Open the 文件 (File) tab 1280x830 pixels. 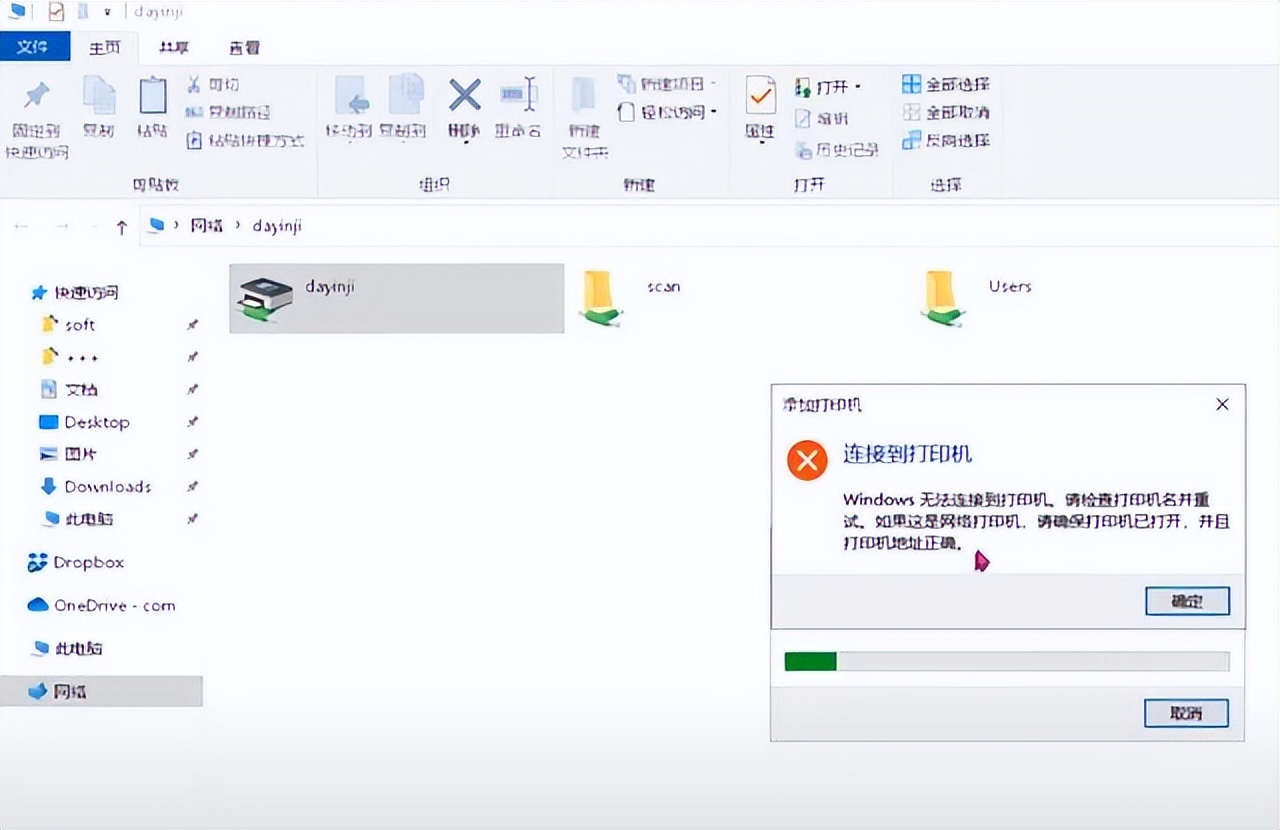tap(34, 47)
